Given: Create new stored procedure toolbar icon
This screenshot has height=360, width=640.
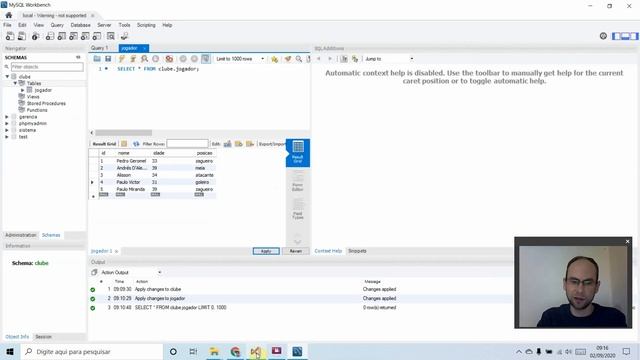Looking at the screenshot, I should coord(85,36).
